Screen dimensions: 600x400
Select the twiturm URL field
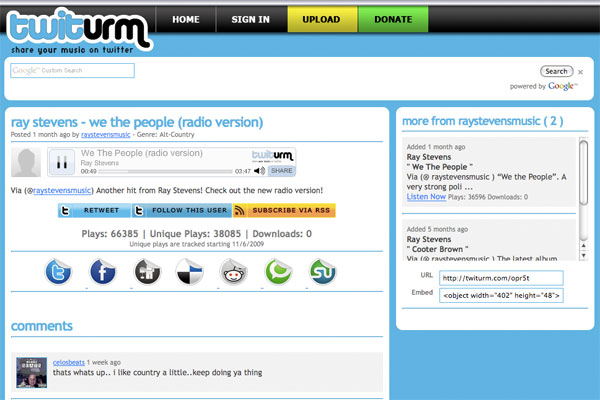(x=501, y=278)
